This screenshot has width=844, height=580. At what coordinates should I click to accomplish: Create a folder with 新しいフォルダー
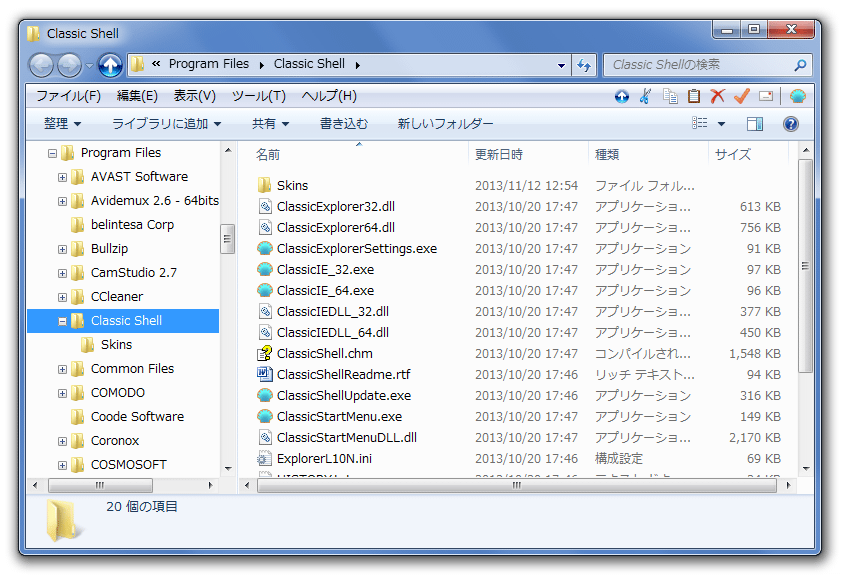pos(445,124)
